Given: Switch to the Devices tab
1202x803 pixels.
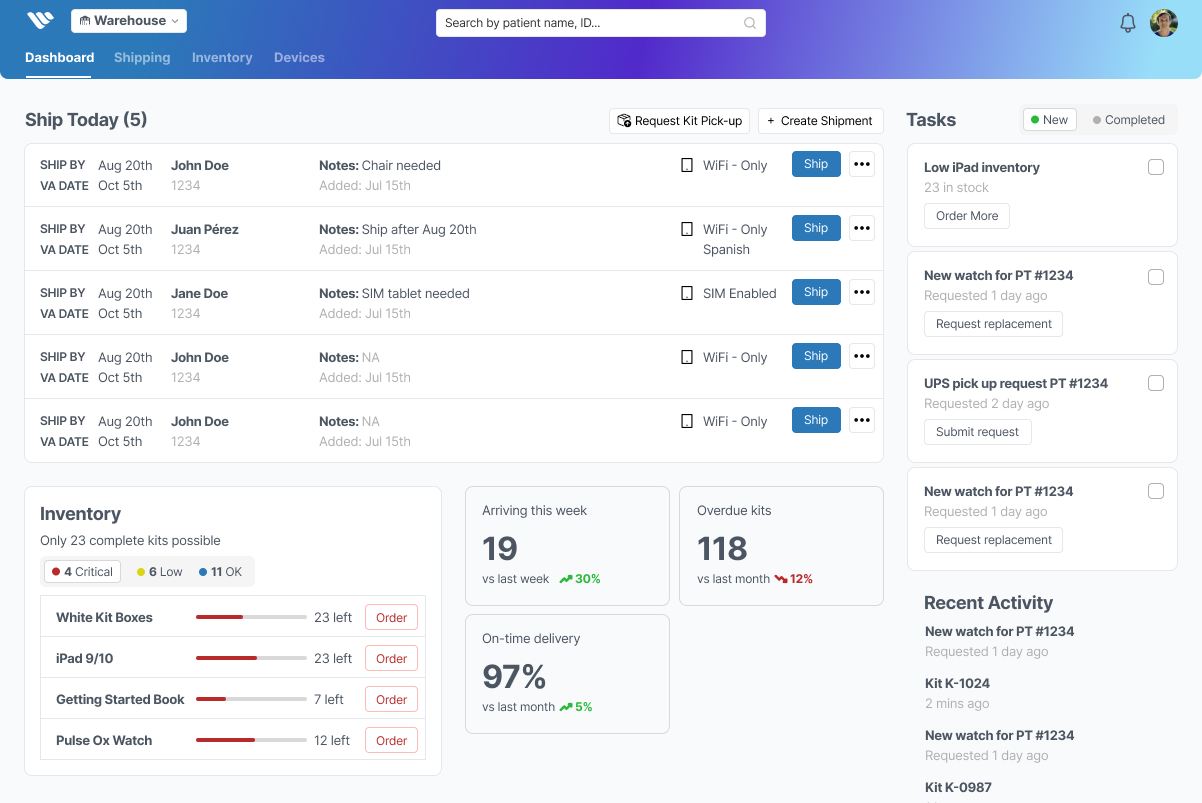Looking at the screenshot, I should [299, 57].
